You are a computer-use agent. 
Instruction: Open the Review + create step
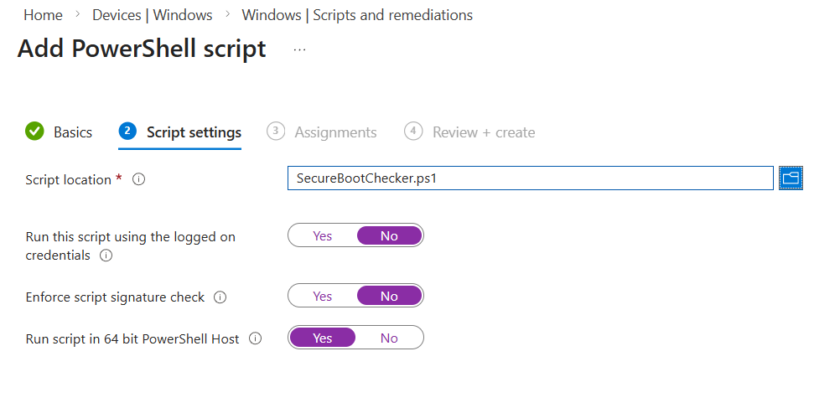484,132
